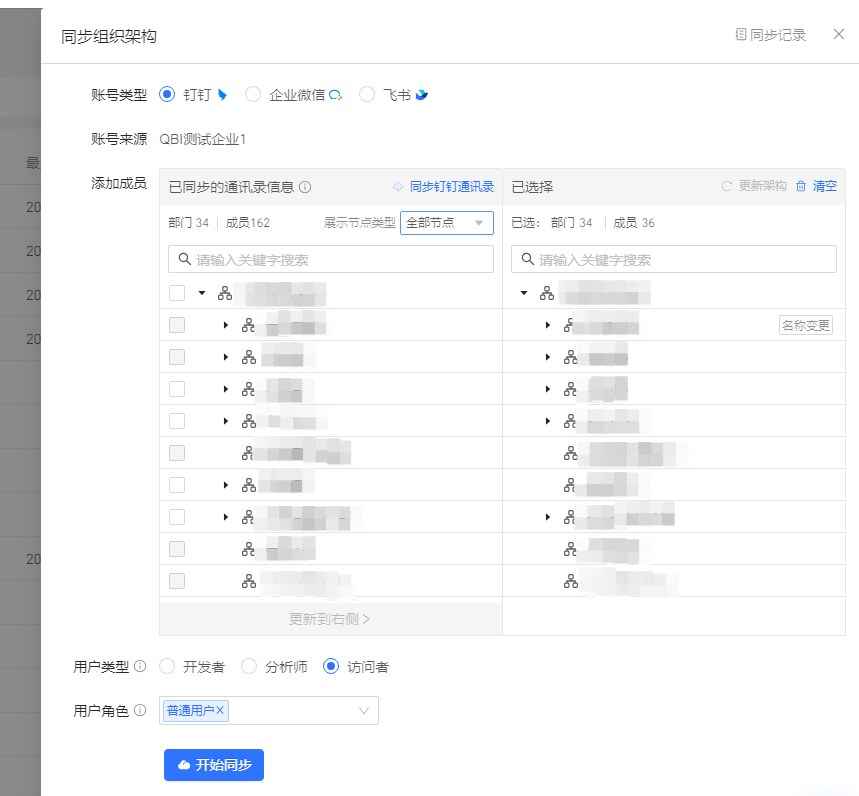Viewport: 859px width, 796px height.
Task: Choose 开发者 as user type
Action: [167, 667]
